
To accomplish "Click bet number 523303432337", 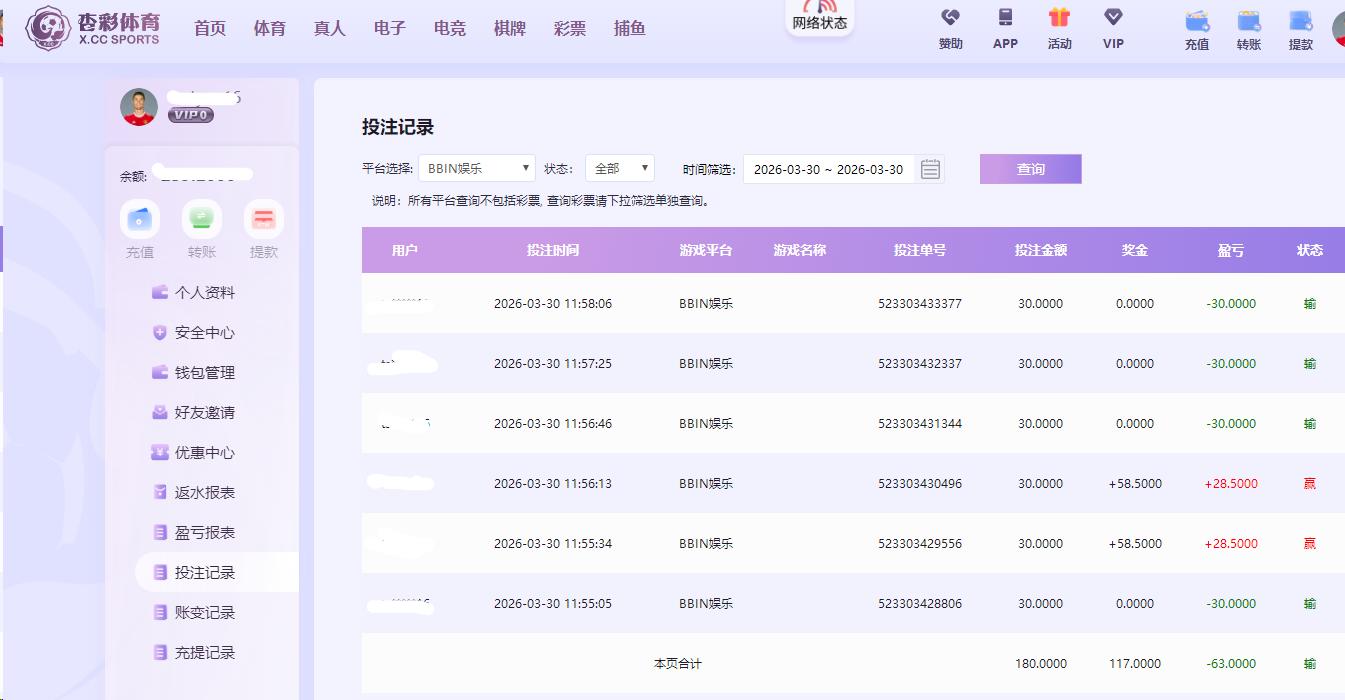I will click(x=920, y=363).
